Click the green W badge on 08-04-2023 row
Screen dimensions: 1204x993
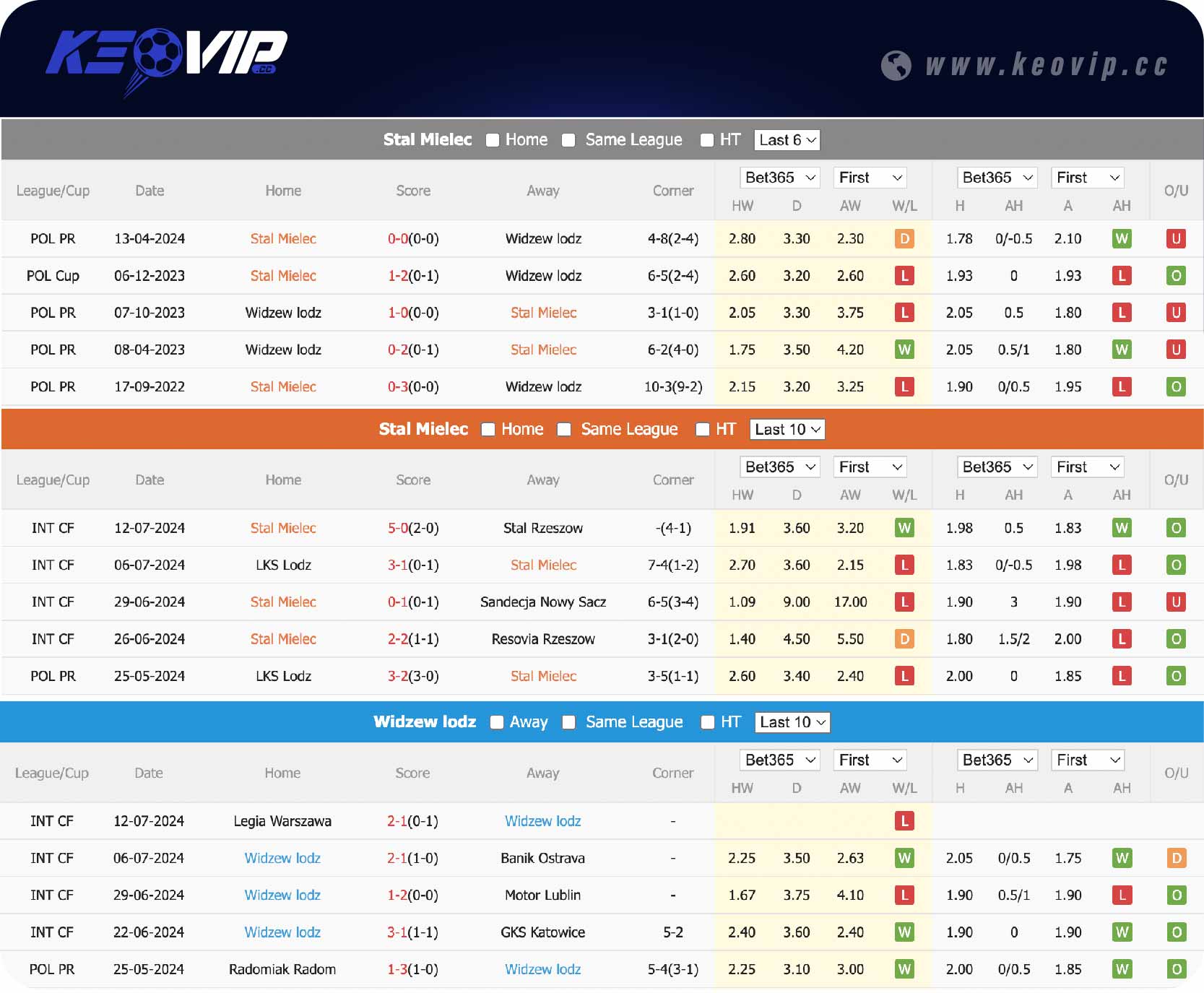[904, 350]
